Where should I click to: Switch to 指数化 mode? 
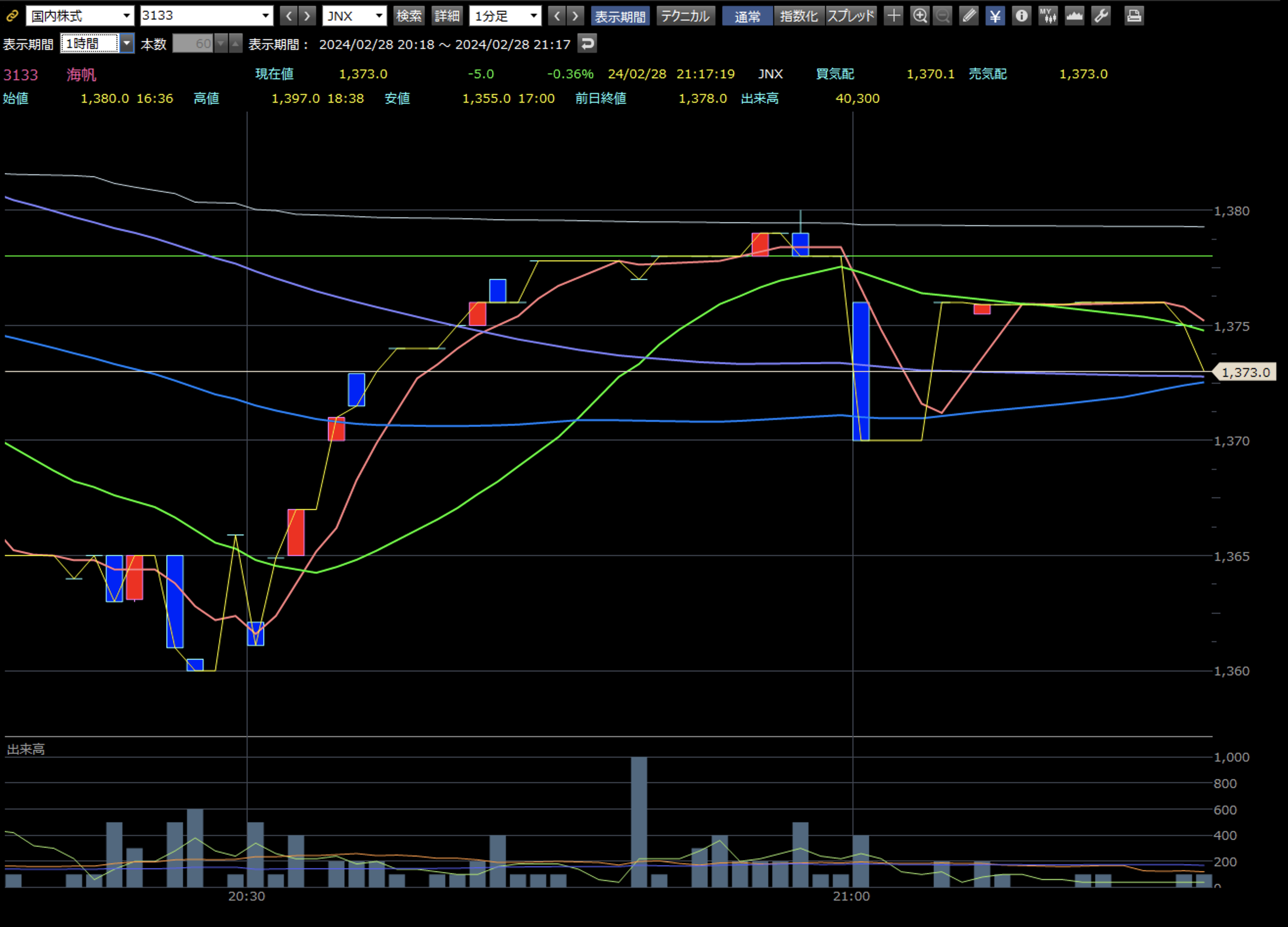[798, 16]
